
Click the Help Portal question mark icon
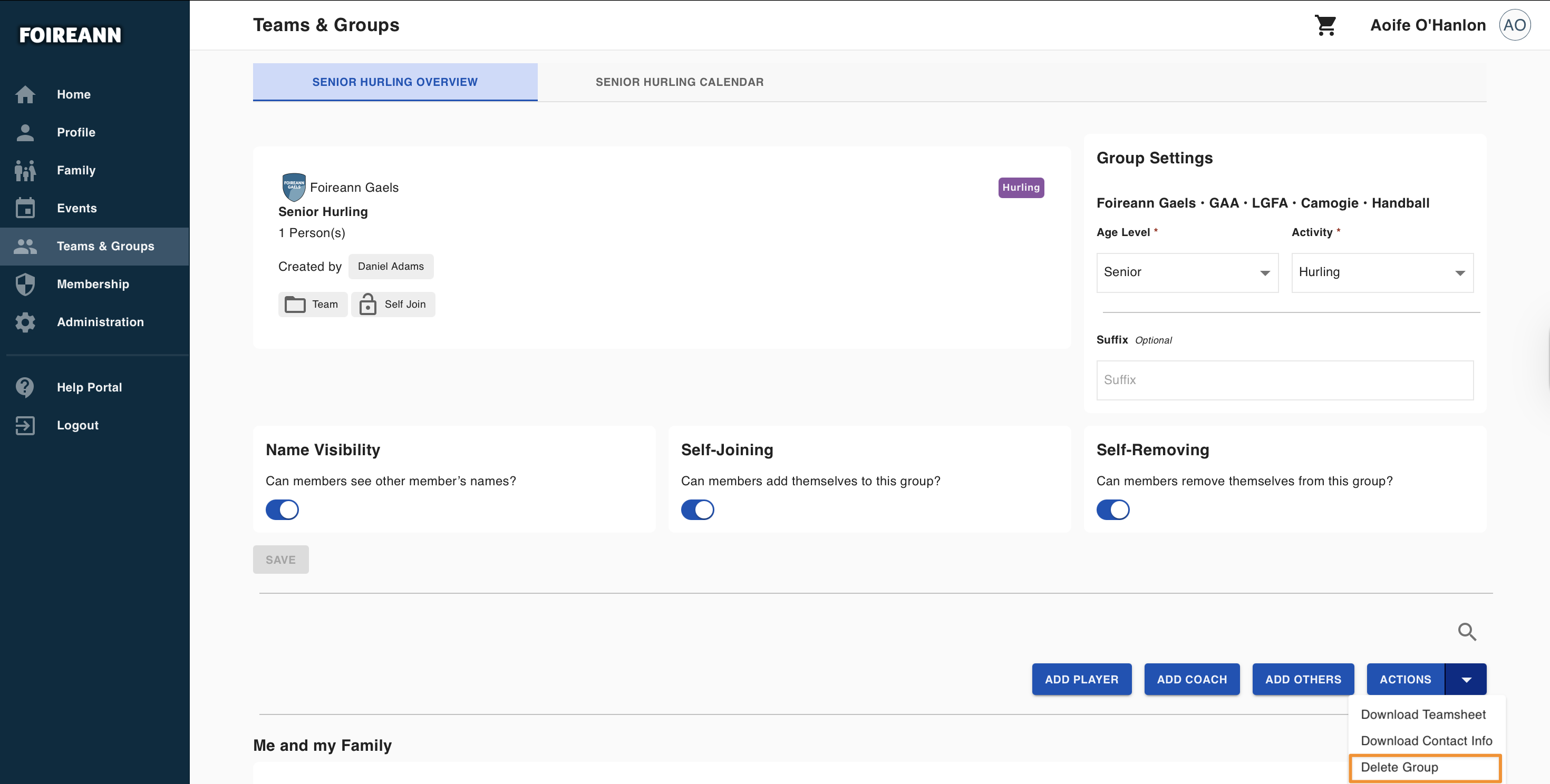click(25, 387)
